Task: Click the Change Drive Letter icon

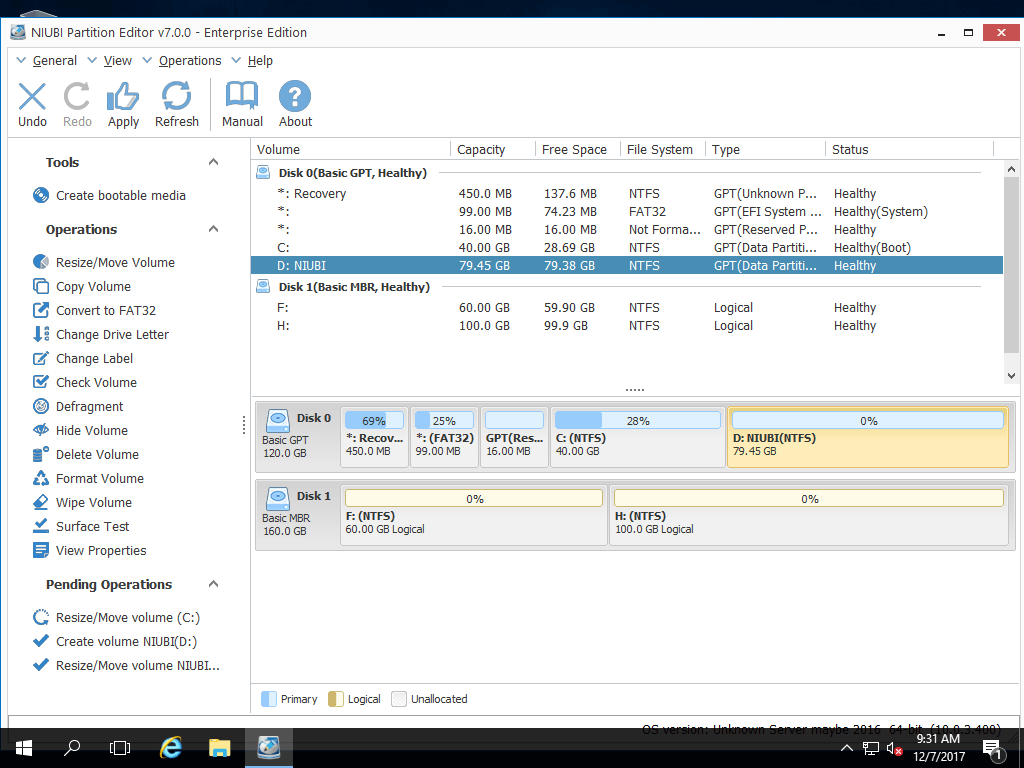Action: [40, 334]
